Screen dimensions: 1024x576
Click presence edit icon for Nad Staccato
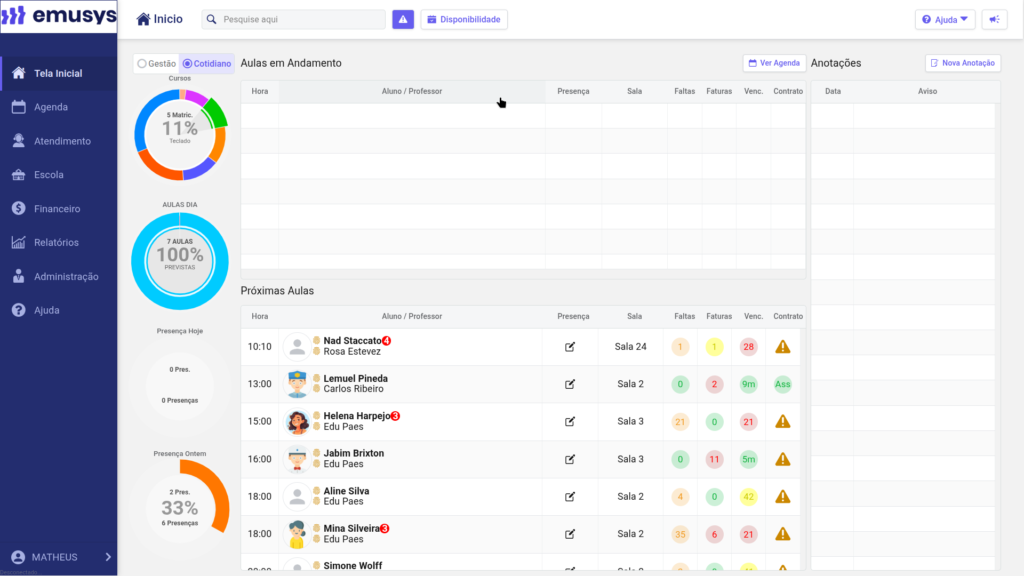click(x=570, y=347)
